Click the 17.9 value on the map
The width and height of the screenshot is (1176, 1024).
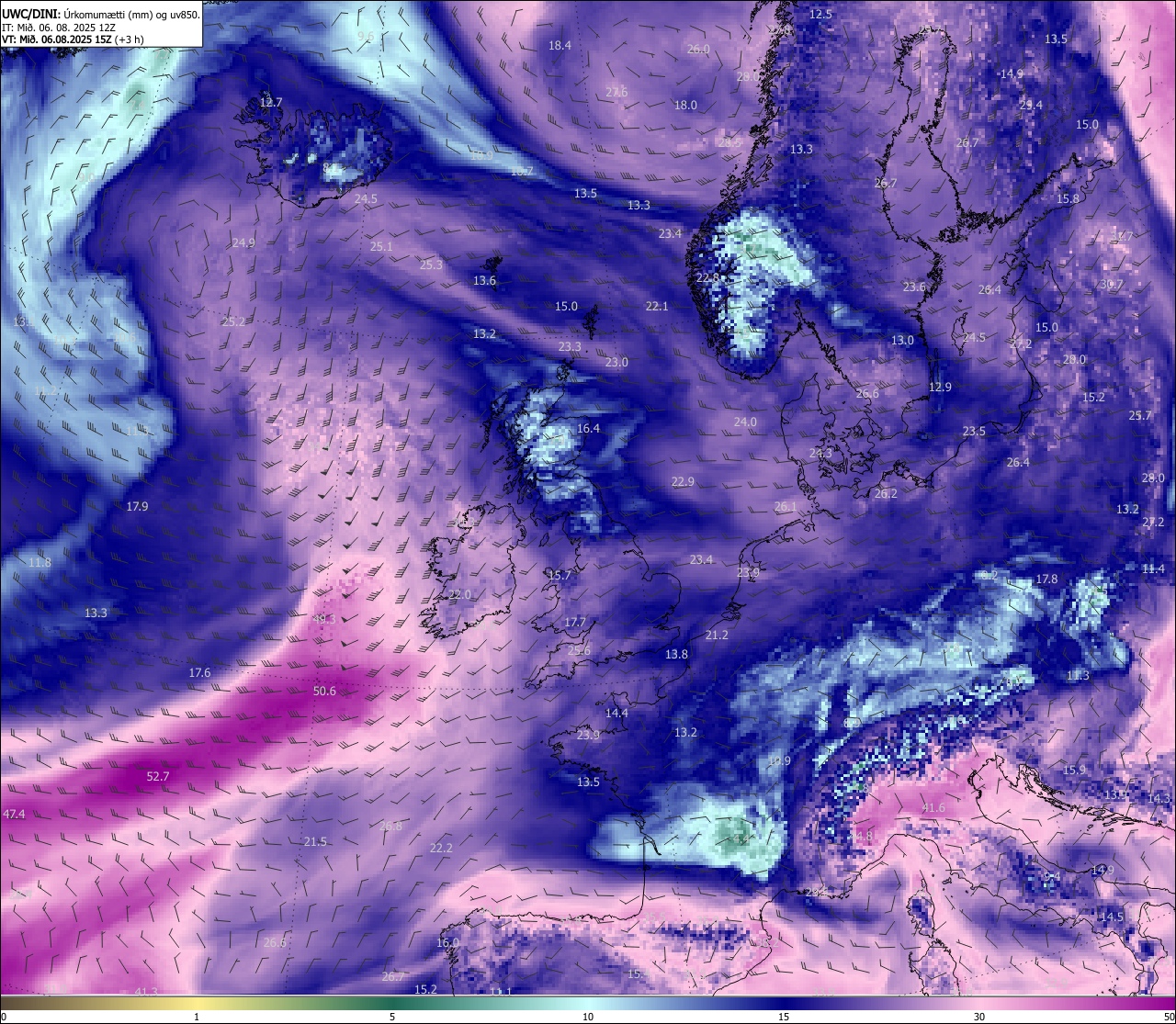[137, 507]
